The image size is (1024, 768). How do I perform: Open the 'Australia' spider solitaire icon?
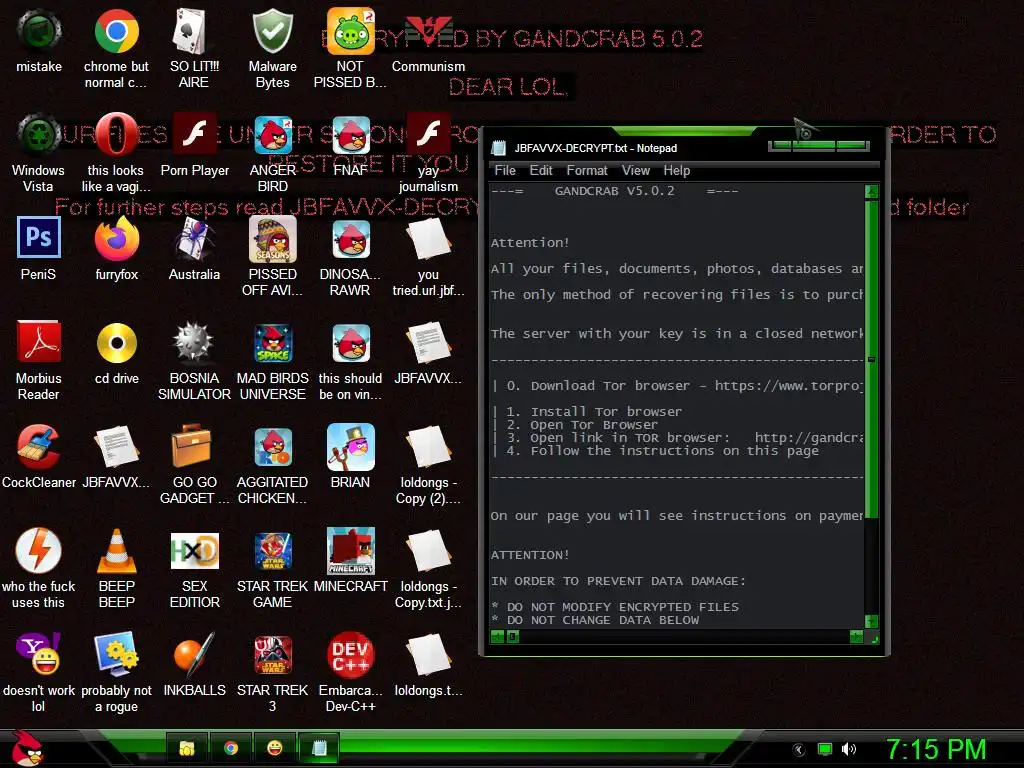[x=194, y=239]
